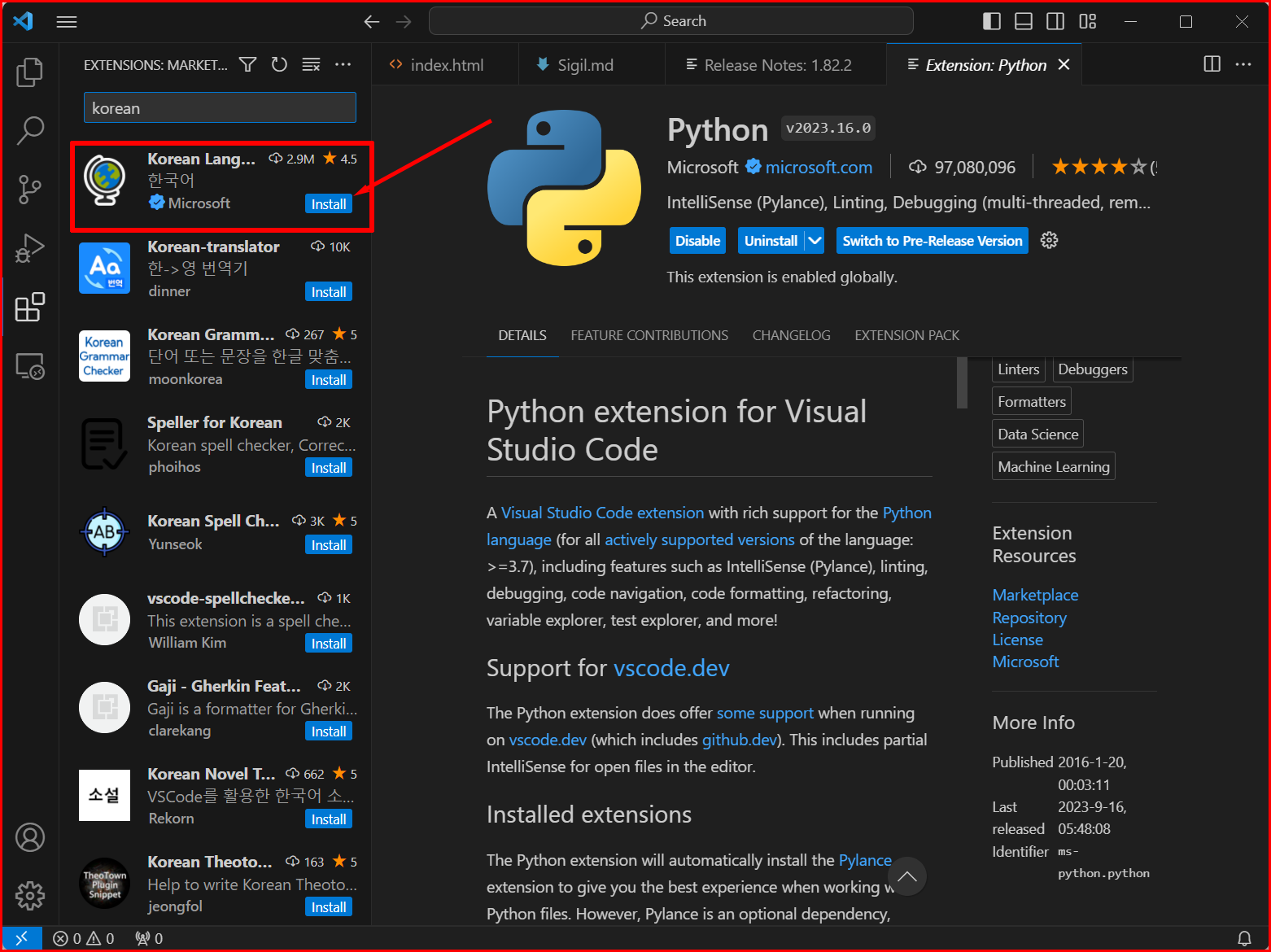The height and width of the screenshot is (952, 1271).
Task: Filter extensions with the funnel icon
Action: tap(248, 64)
